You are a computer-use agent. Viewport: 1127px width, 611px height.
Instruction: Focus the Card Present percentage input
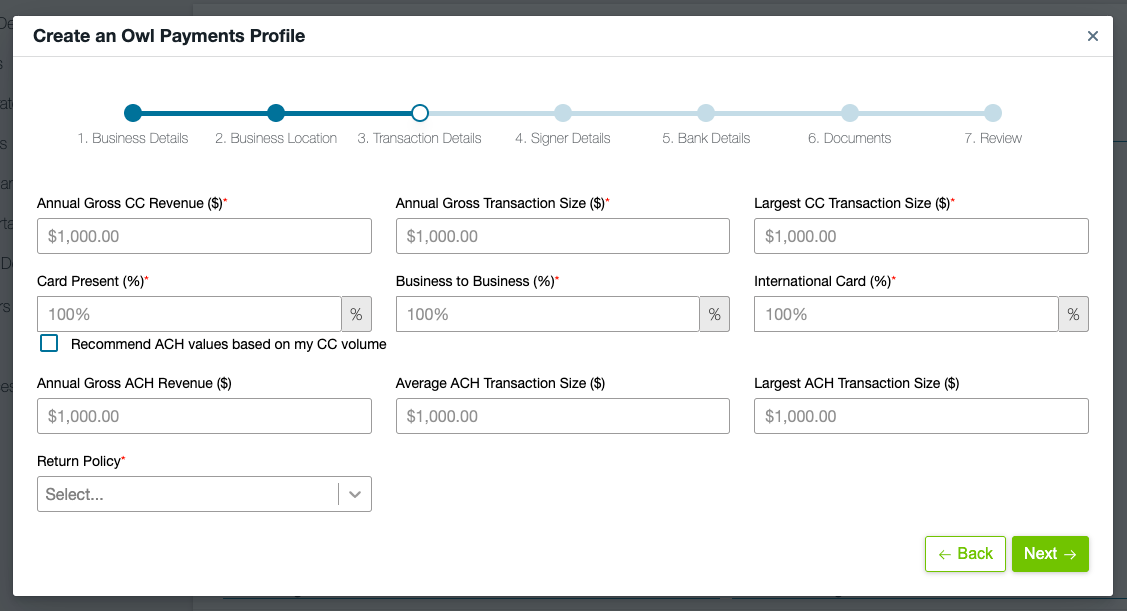pos(189,314)
